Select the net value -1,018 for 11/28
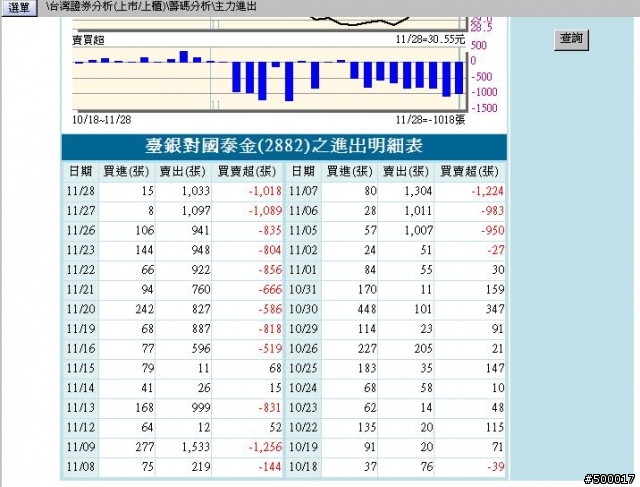The image size is (640, 487). [x=265, y=191]
